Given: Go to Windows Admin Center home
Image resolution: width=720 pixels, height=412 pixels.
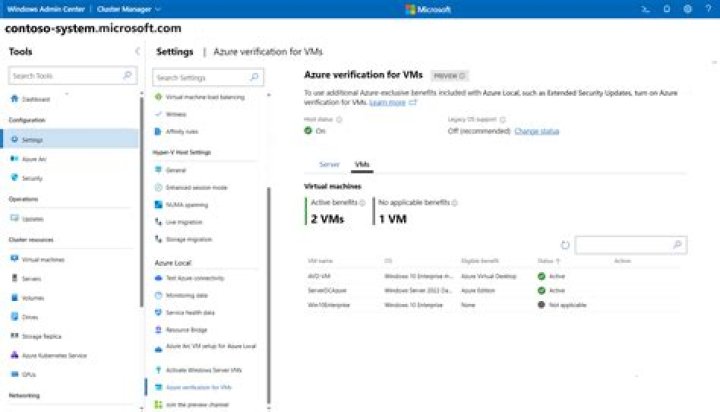Looking at the screenshot, I should pos(46,9).
